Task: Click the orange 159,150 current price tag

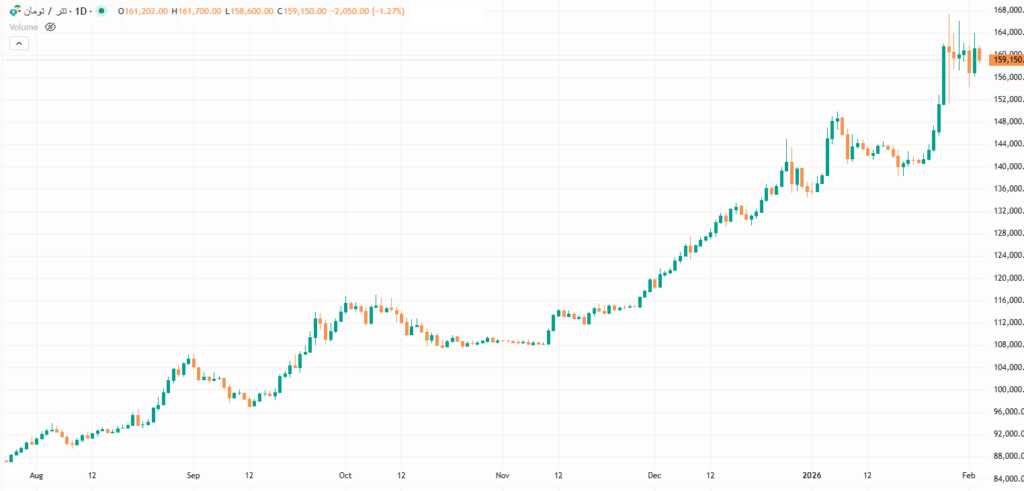Action: click(1006, 60)
